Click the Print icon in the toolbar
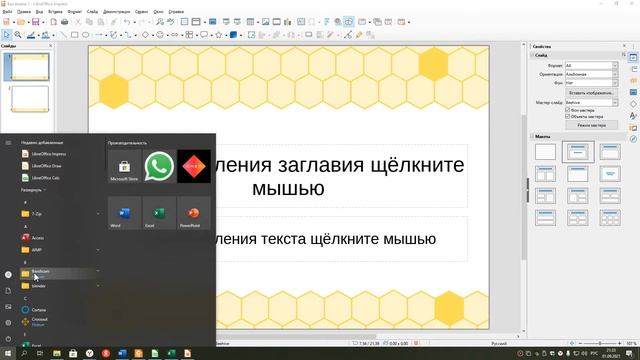 pyautogui.click(x=64, y=22)
